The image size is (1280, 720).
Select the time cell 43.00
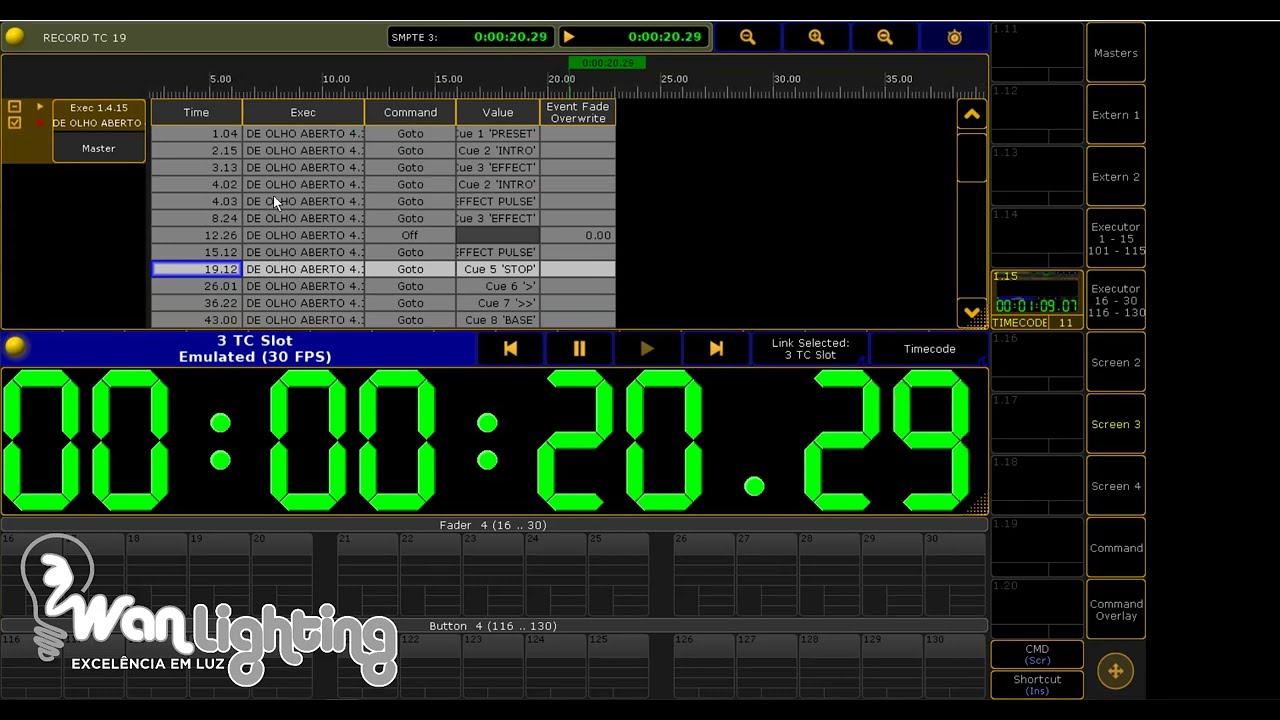point(196,320)
